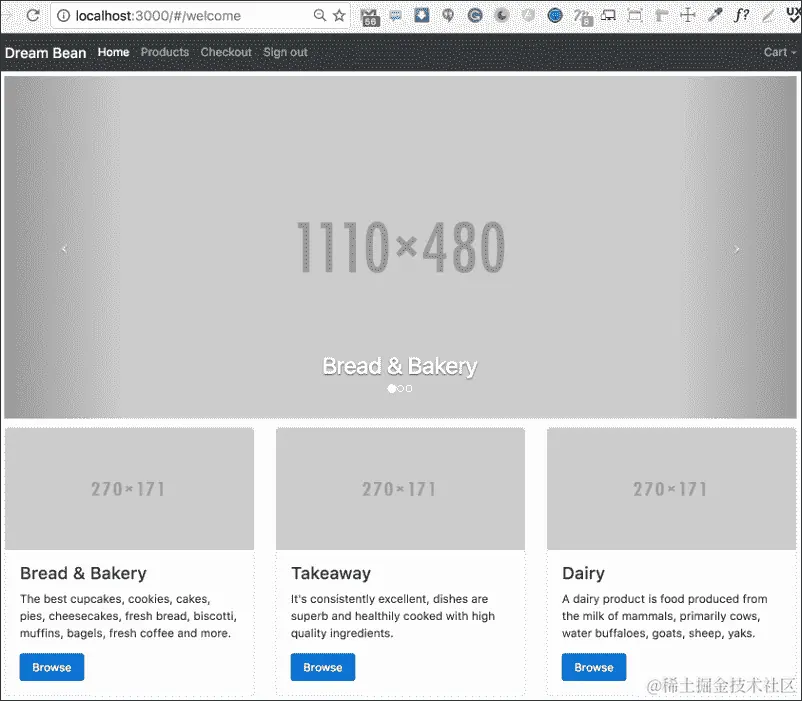This screenshot has height=701, width=802.
Task: Click the Dairy card title
Action: point(583,573)
